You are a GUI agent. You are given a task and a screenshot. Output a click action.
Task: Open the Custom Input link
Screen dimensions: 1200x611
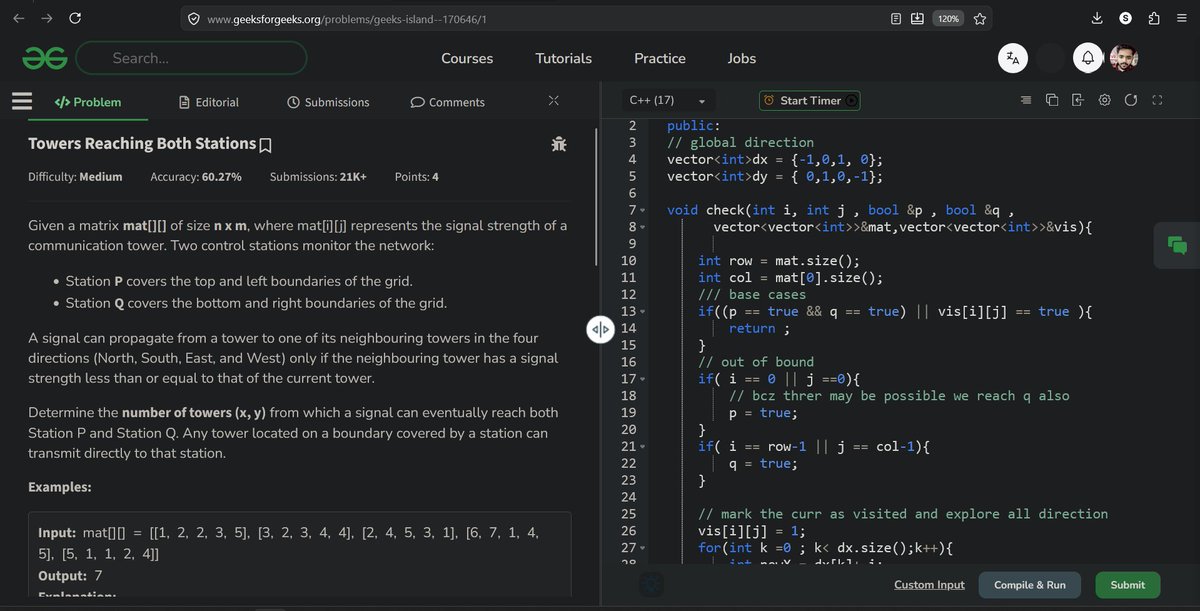[x=929, y=585]
